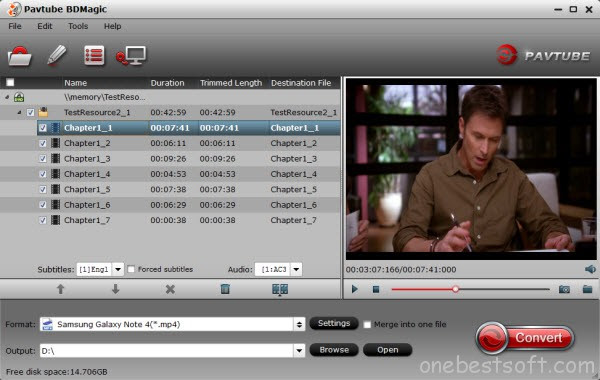This screenshot has height=380, width=600.
Task: Click the Pavtube logo
Action: click(x=543, y=55)
